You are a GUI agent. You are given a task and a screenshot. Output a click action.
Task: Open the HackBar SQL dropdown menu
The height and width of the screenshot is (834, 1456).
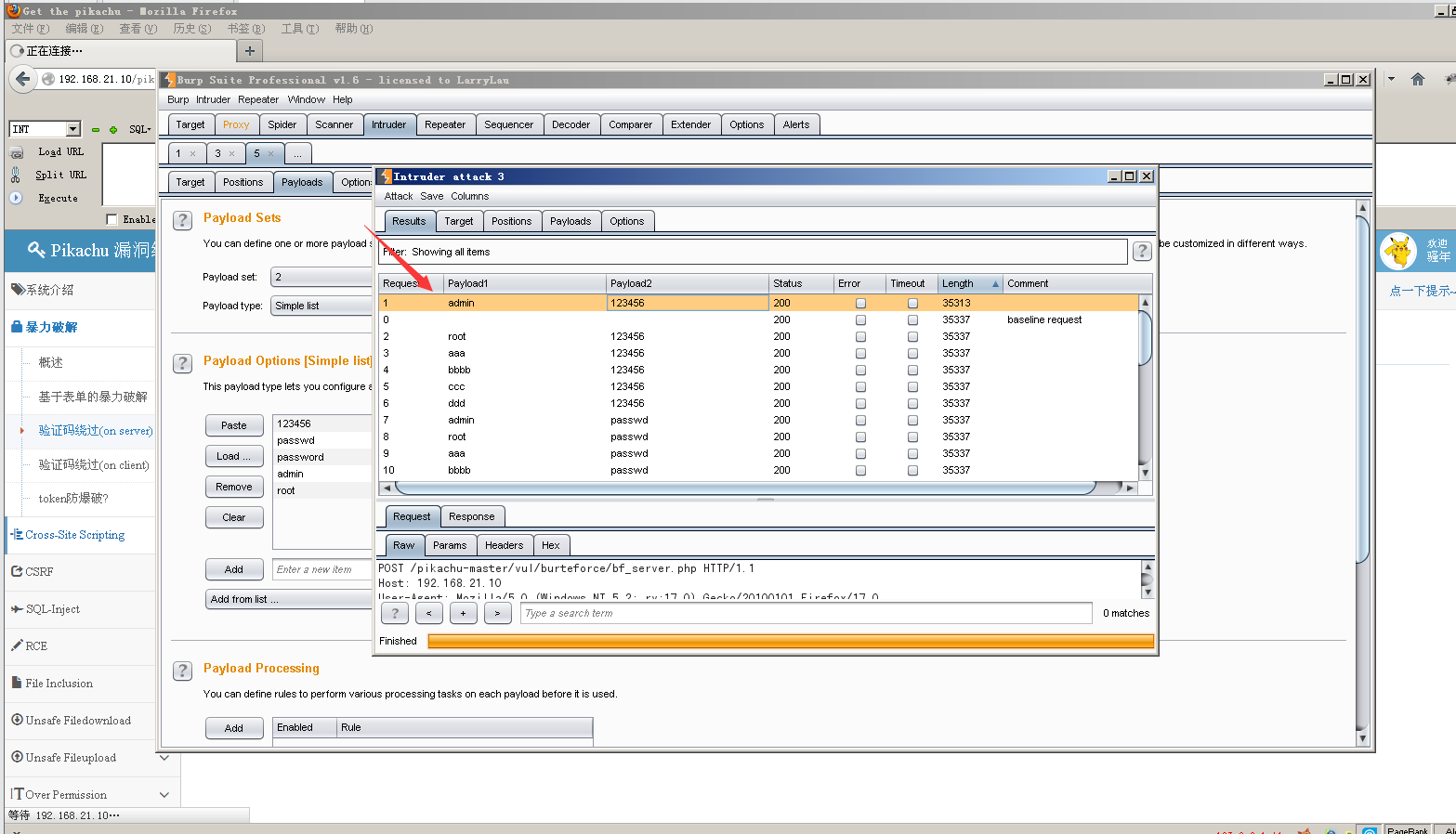[x=139, y=130]
